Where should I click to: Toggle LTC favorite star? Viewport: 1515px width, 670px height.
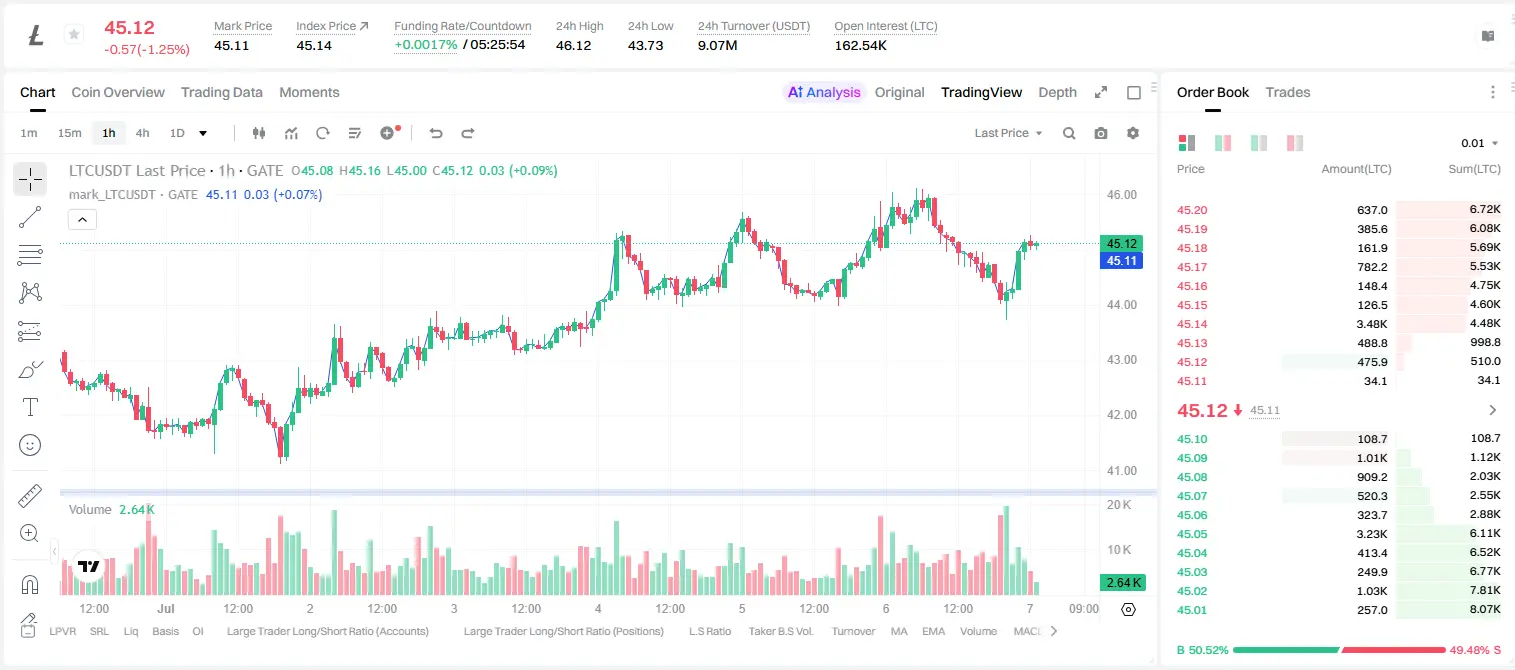pos(74,35)
